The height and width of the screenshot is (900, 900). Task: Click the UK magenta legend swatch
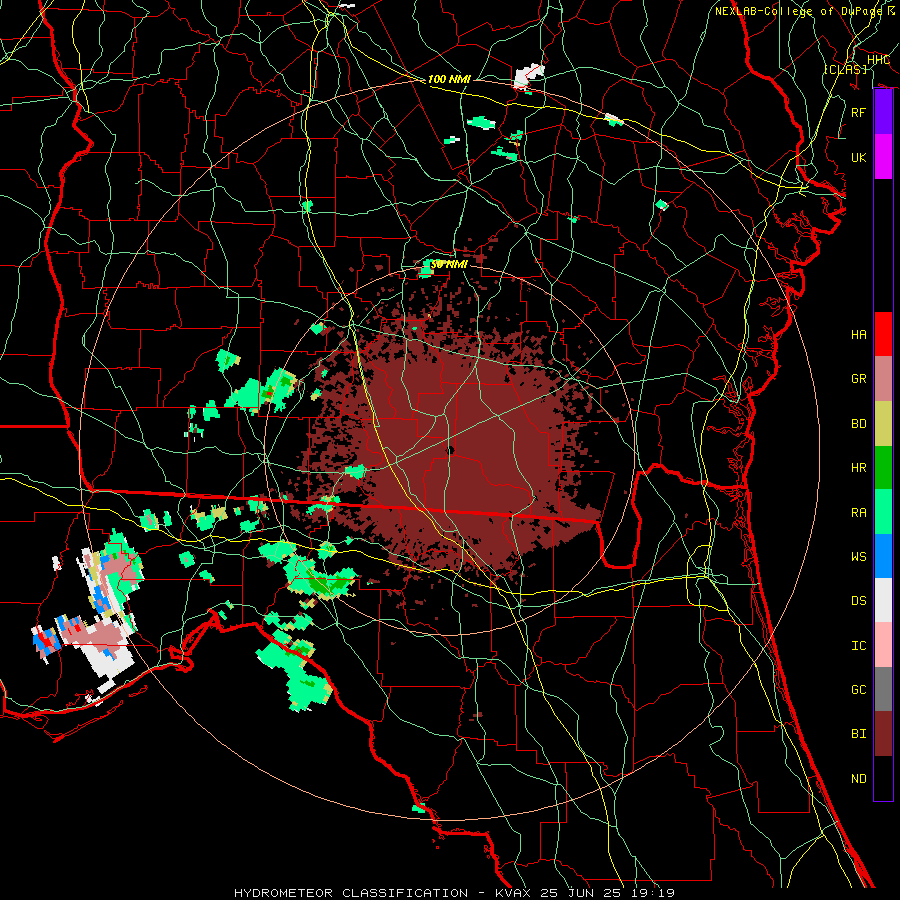tap(883, 157)
